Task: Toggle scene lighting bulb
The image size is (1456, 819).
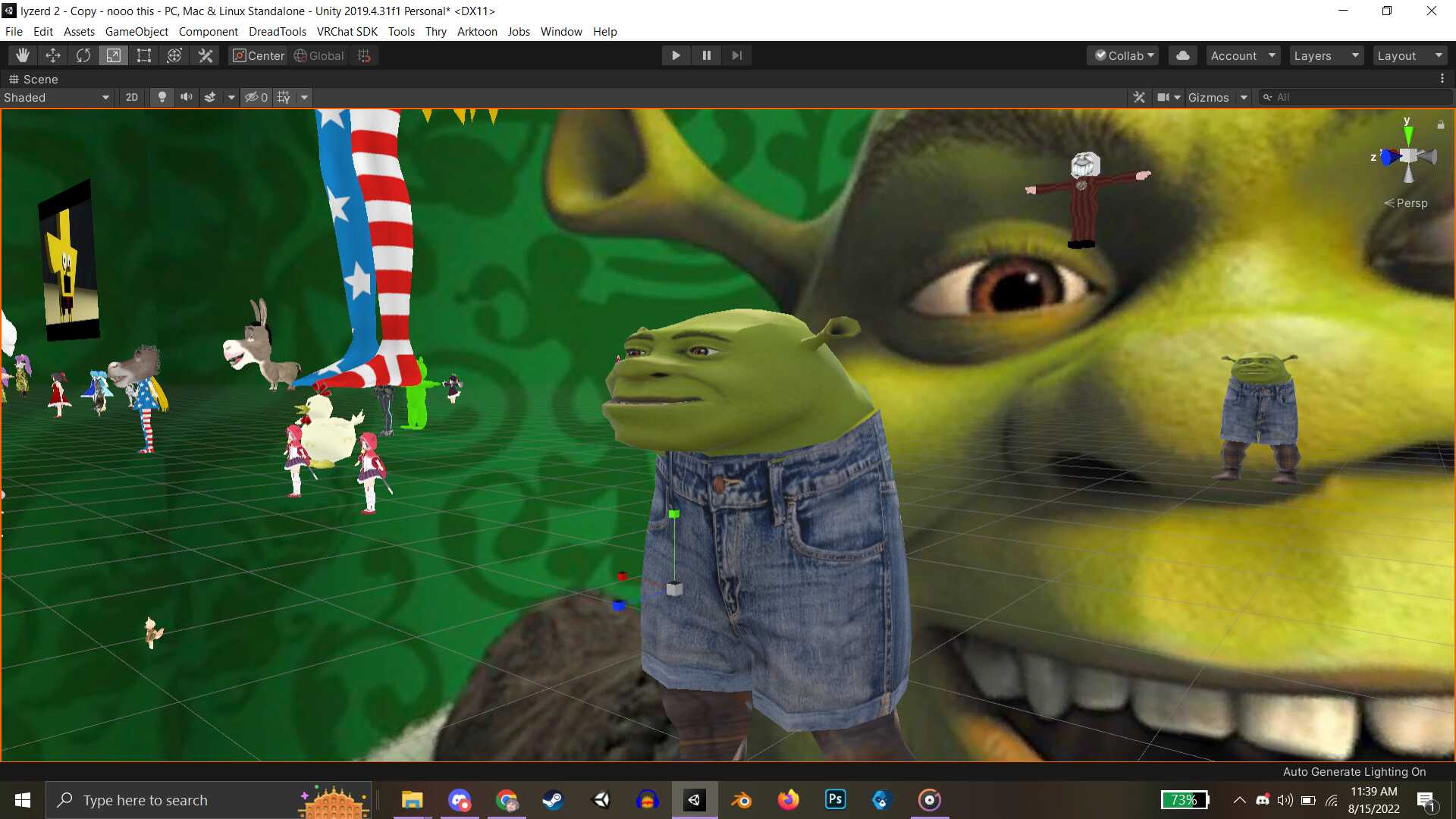Action: point(162,97)
